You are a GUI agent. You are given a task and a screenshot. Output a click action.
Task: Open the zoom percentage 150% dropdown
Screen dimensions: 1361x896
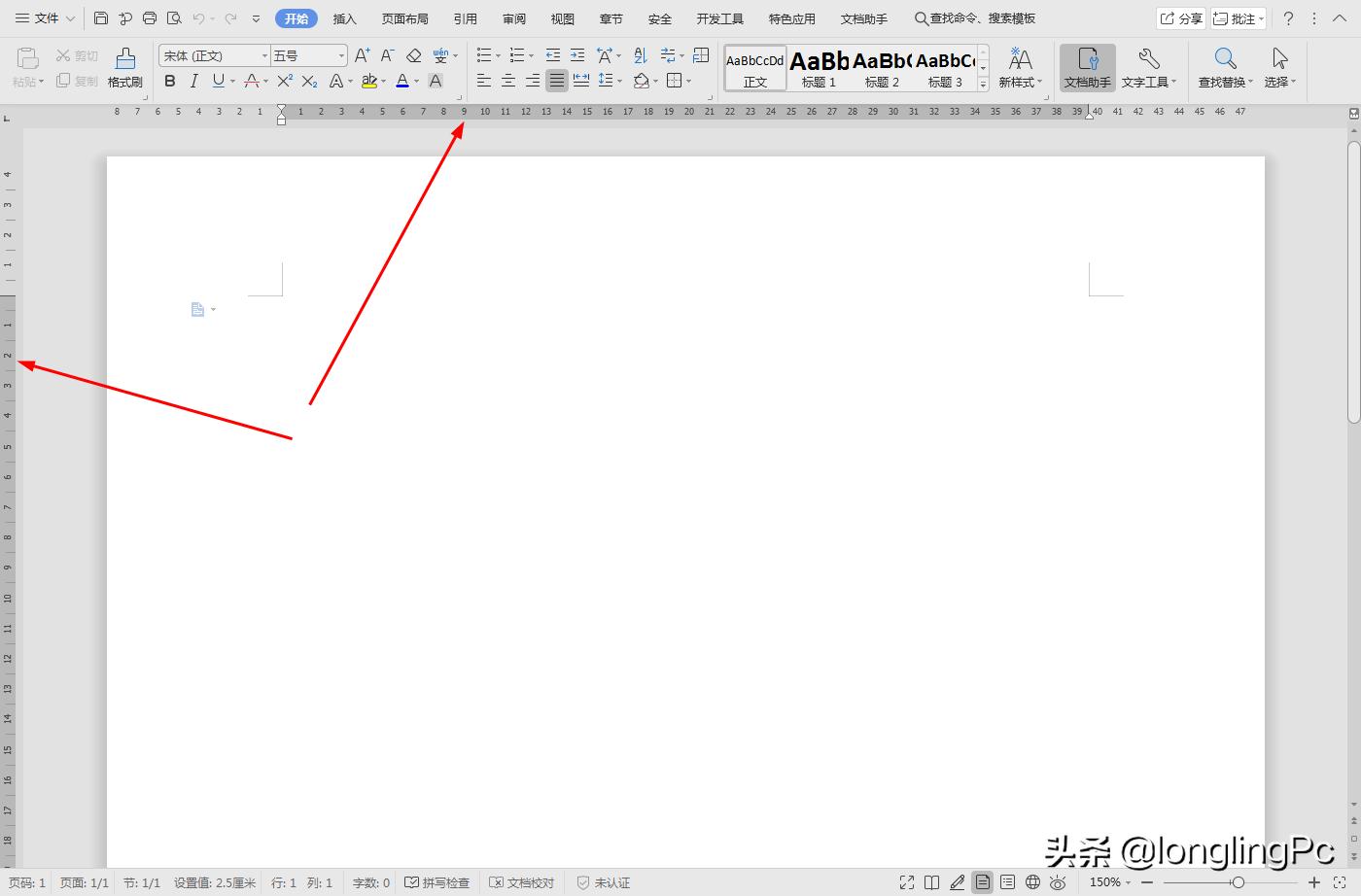pos(1110,882)
